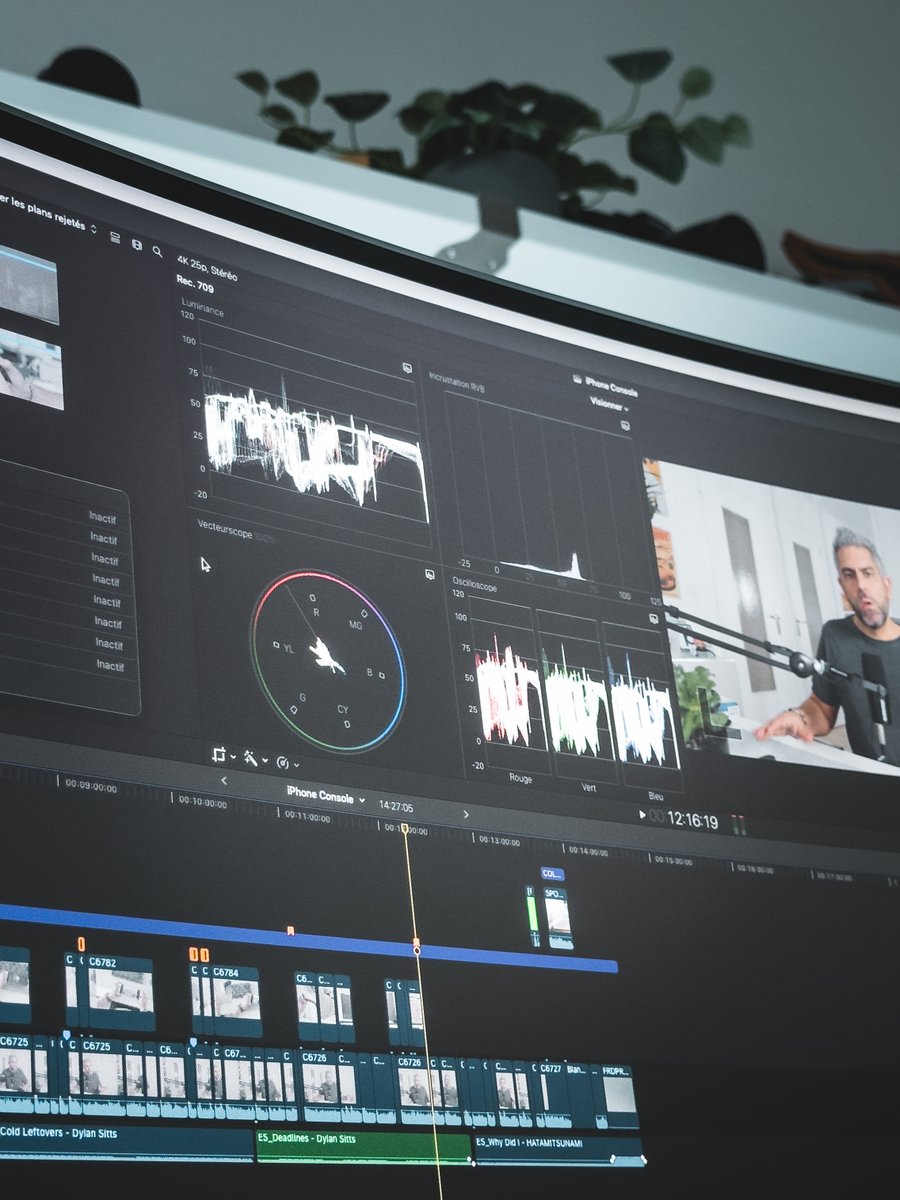Click the 4K 25p, Stéréo format text
Viewport: 900px width, 1200px height.
pos(207,266)
